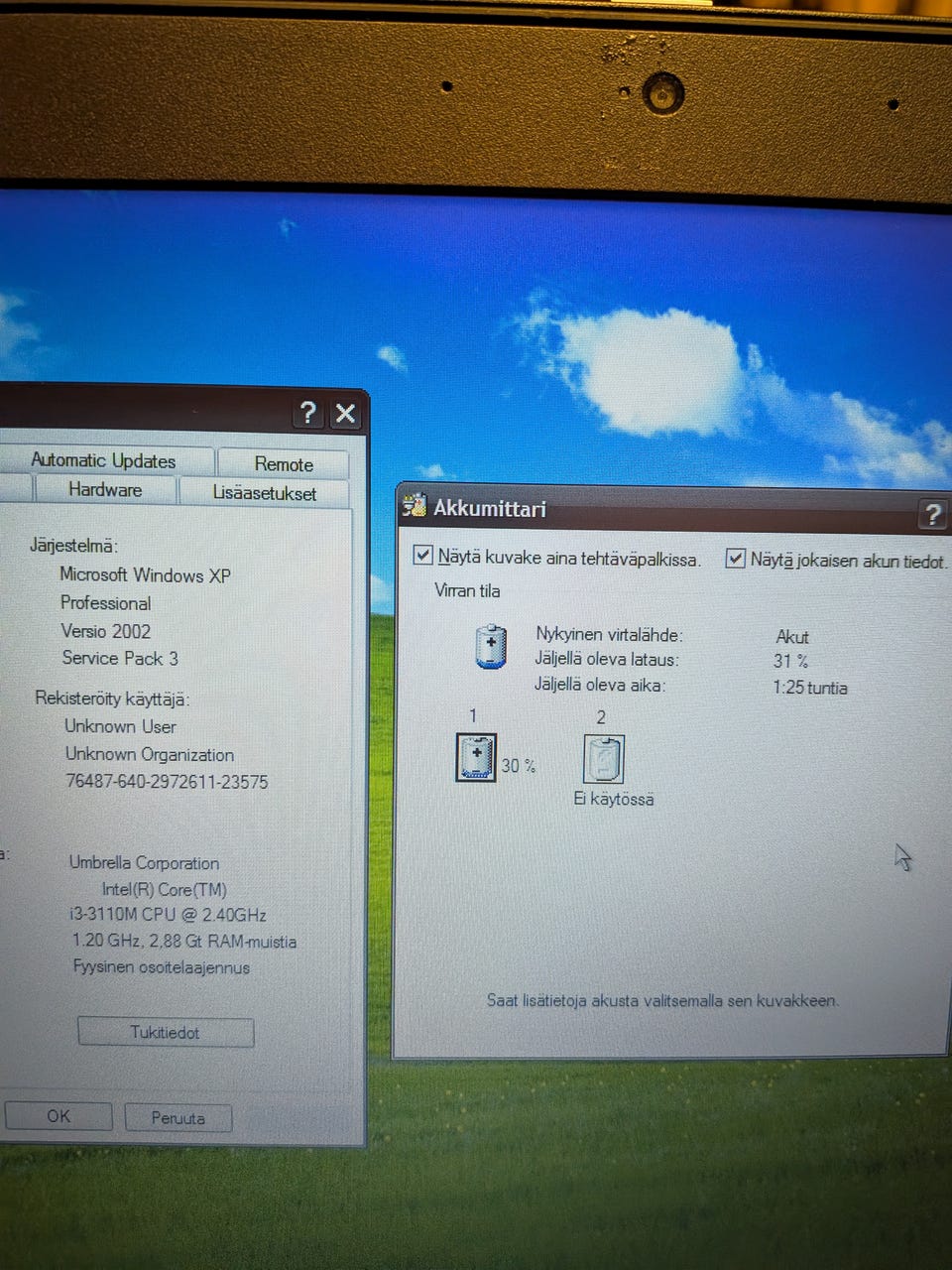Close the System Properties dialog

coord(345,413)
